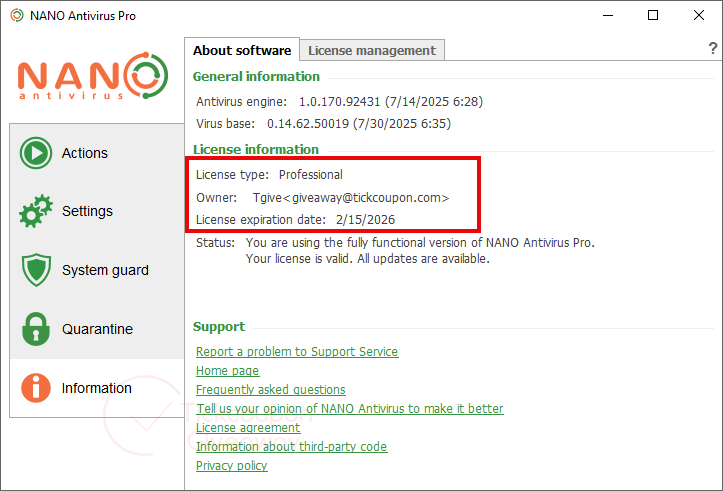Click the Professional license type value
723x491 pixels.
click(x=311, y=175)
